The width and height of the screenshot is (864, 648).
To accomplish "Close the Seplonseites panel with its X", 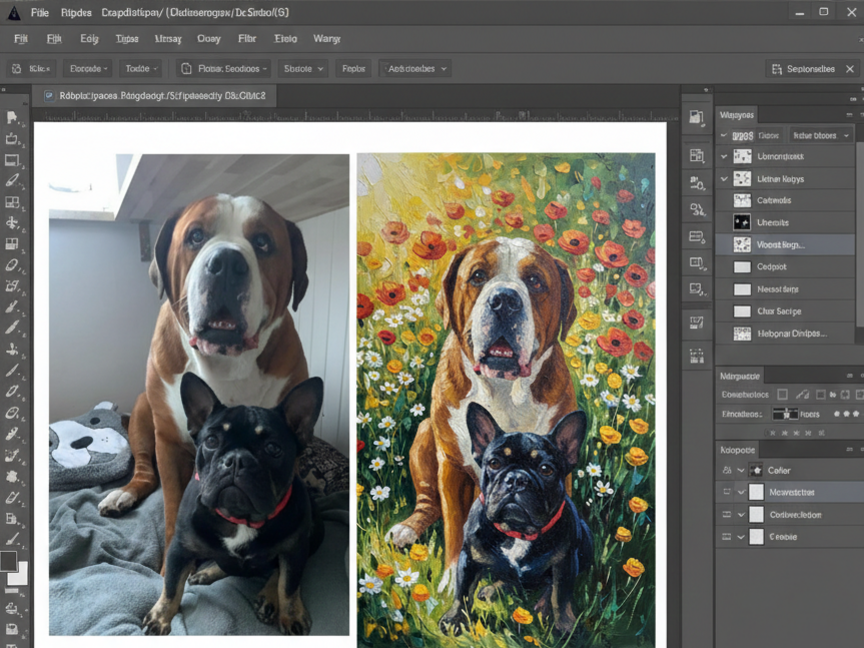I will (x=850, y=69).
